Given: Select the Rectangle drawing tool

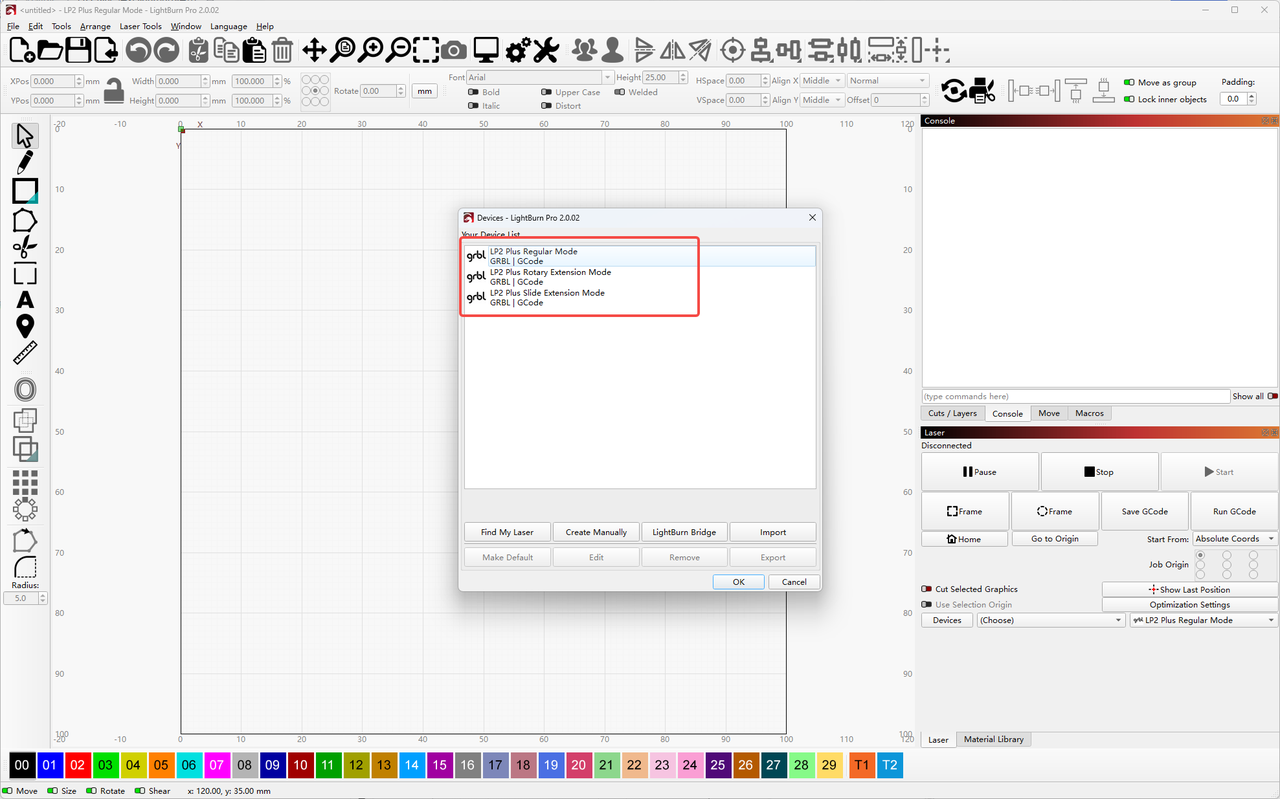Looking at the screenshot, I should coord(25,191).
